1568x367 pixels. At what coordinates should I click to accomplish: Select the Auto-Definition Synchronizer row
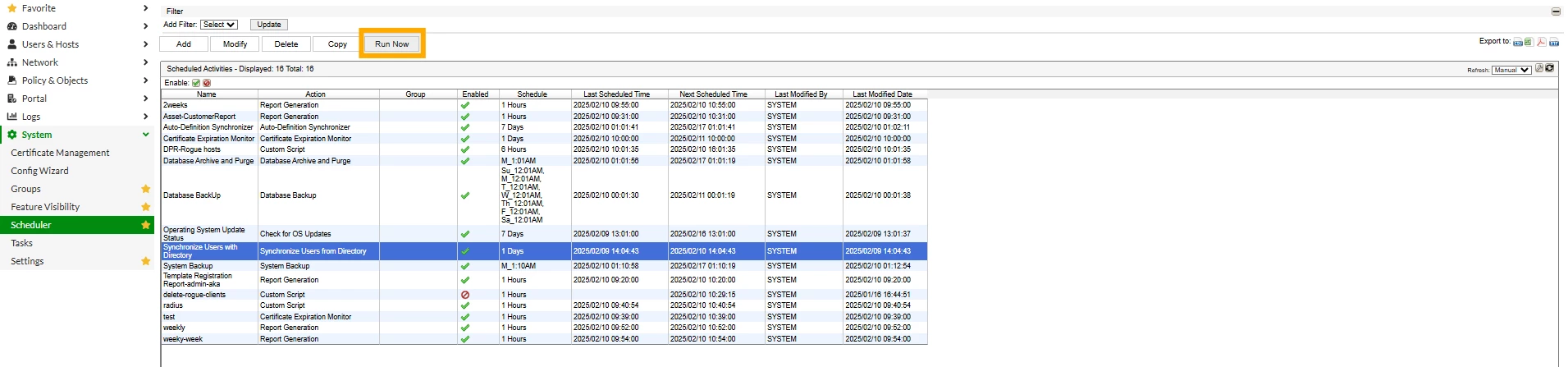click(544, 127)
